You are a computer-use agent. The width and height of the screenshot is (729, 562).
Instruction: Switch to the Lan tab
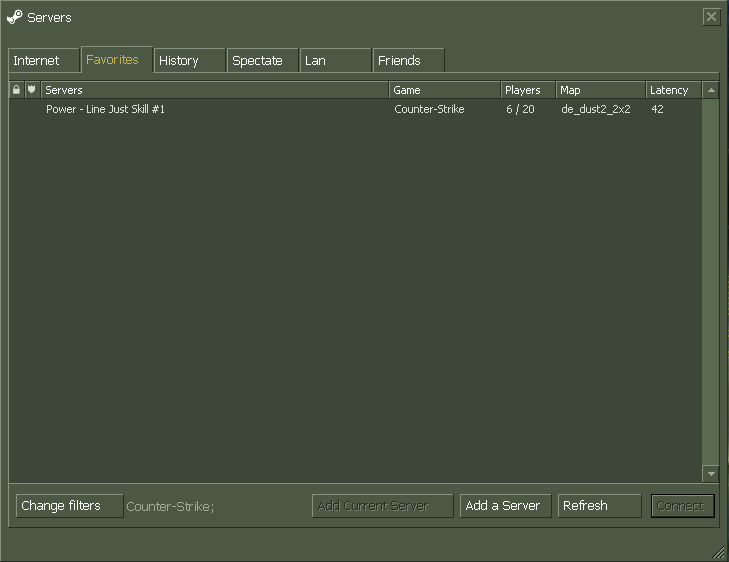pos(335,60)
